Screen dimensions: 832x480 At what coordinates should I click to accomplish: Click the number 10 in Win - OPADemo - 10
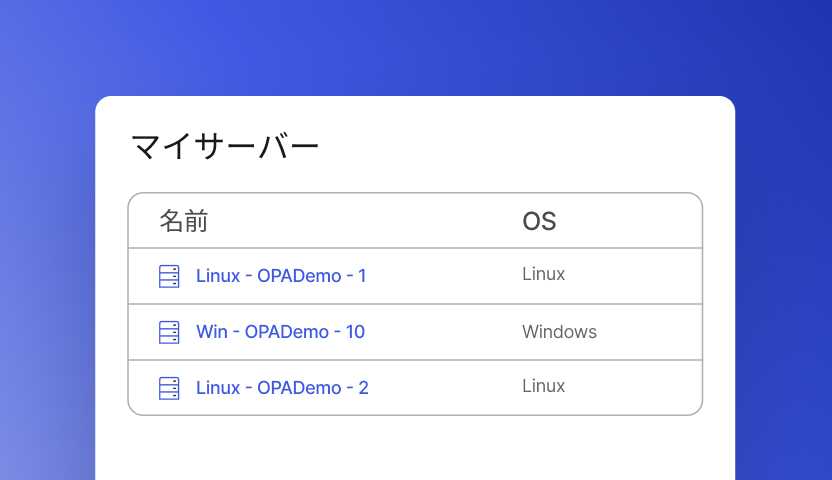point(356,332)
